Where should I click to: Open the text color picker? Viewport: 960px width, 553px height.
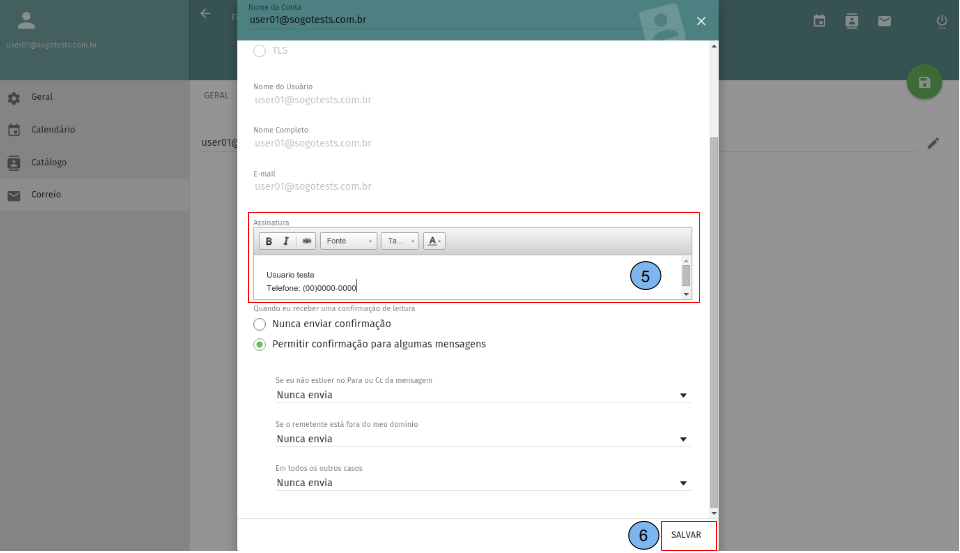(x=434, y=241)
